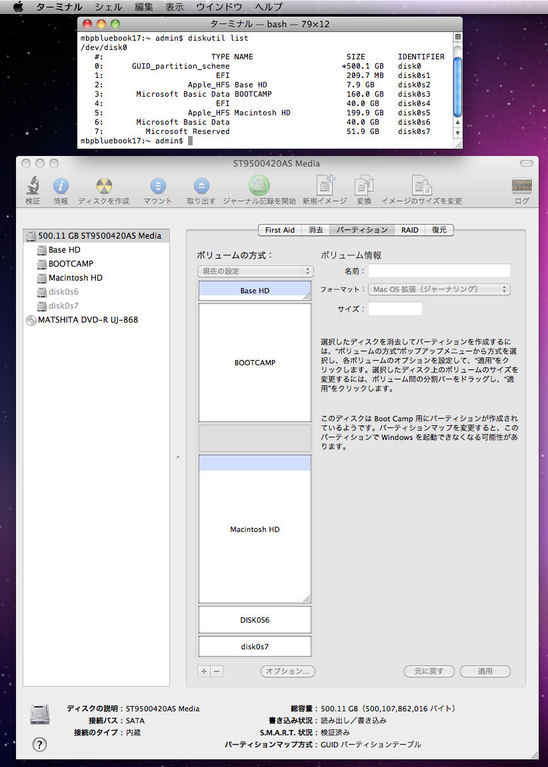Click the Terminal scrollbar blue thumb
The height and width of the screenshot is (767, 548).
(x=457, y=87)
